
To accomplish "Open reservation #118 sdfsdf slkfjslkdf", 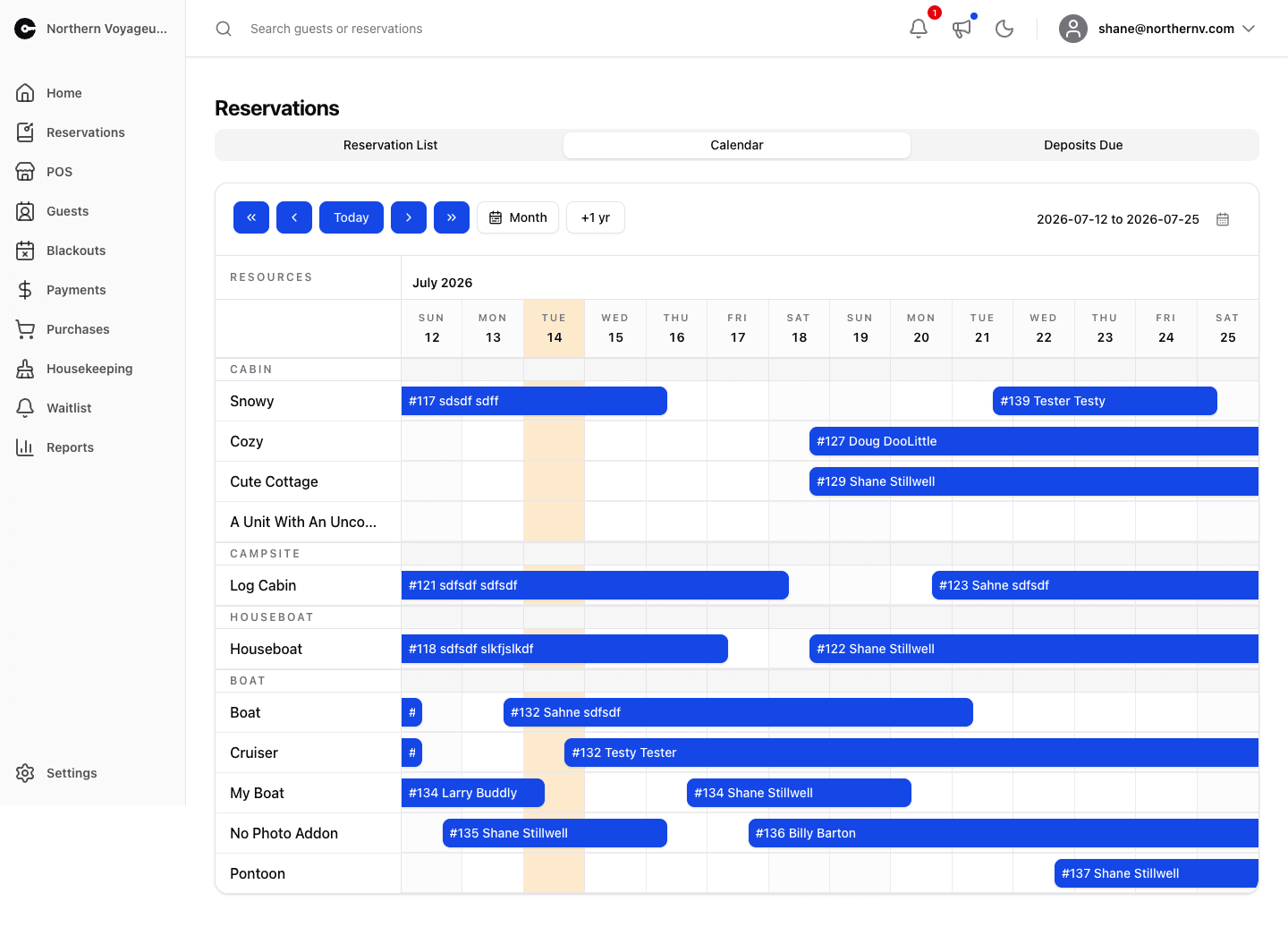I will tap(564, 649).
